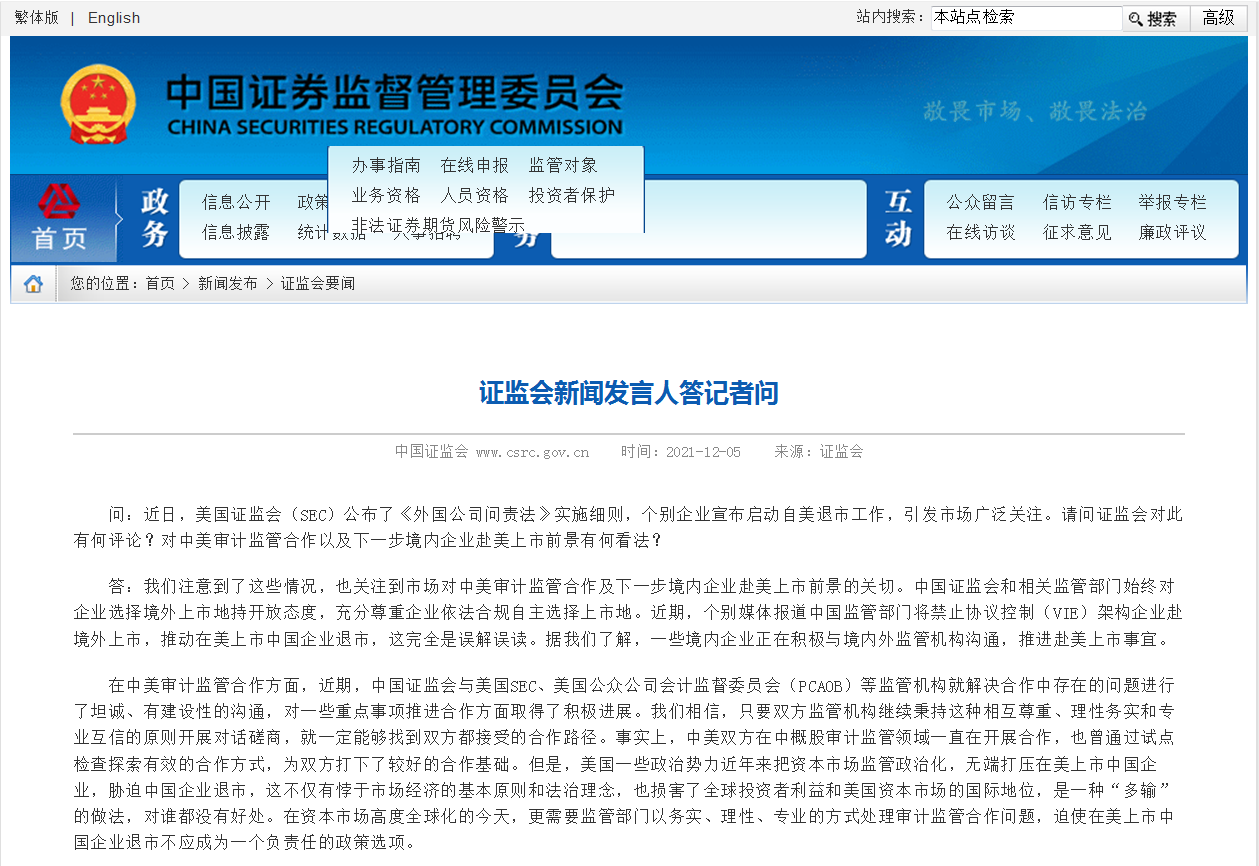Click the slogan 敬畏市场、敬畏法治 in banner
The width and height of the screenshot is (1259, 866).
click(1035, 111)
